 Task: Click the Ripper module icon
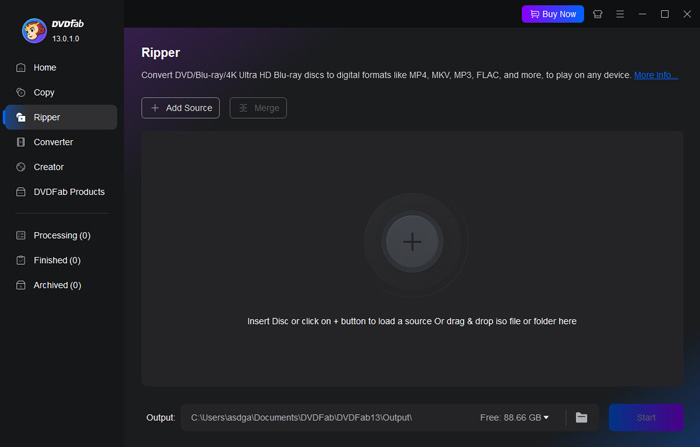pos(21,117)
